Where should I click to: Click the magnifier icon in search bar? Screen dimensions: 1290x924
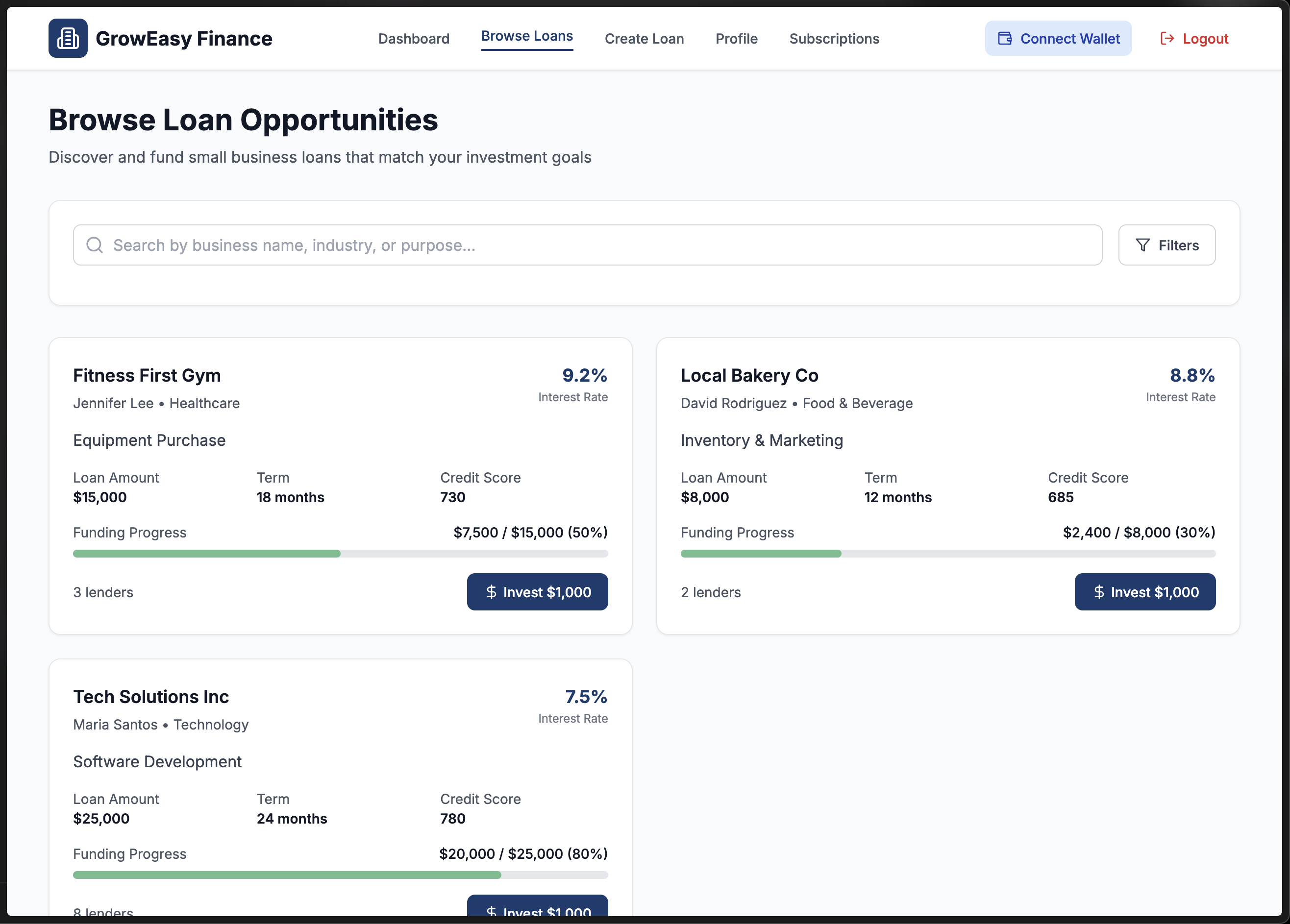(95, 245)
